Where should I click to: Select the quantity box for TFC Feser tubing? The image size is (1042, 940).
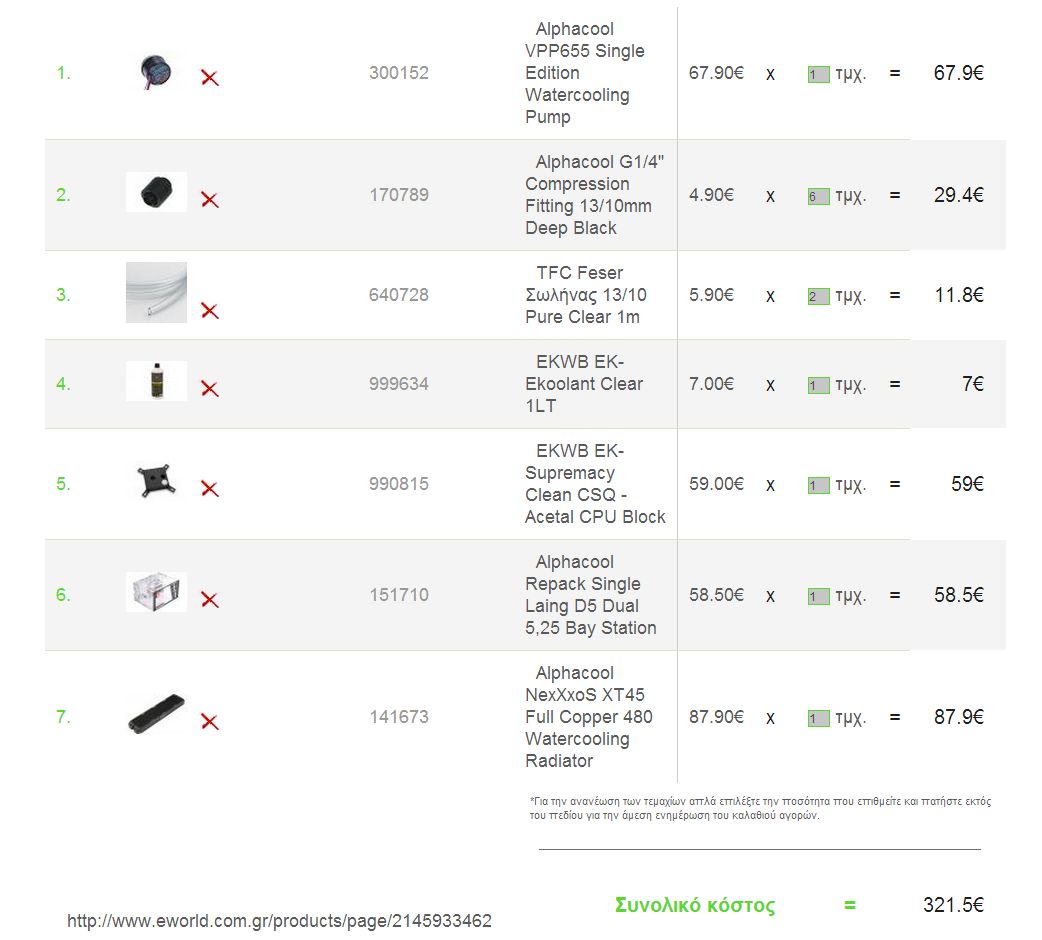point(819,296)
